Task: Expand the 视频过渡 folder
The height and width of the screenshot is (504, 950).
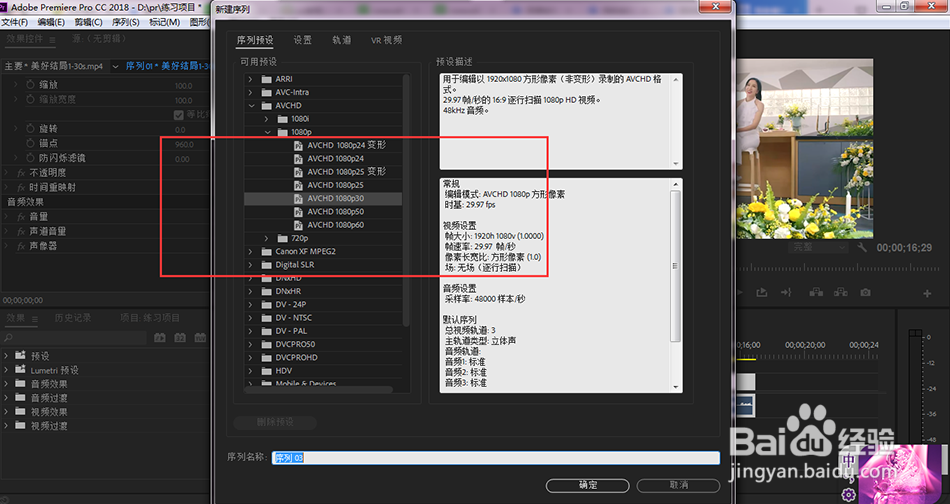Action: click(6, 425)
